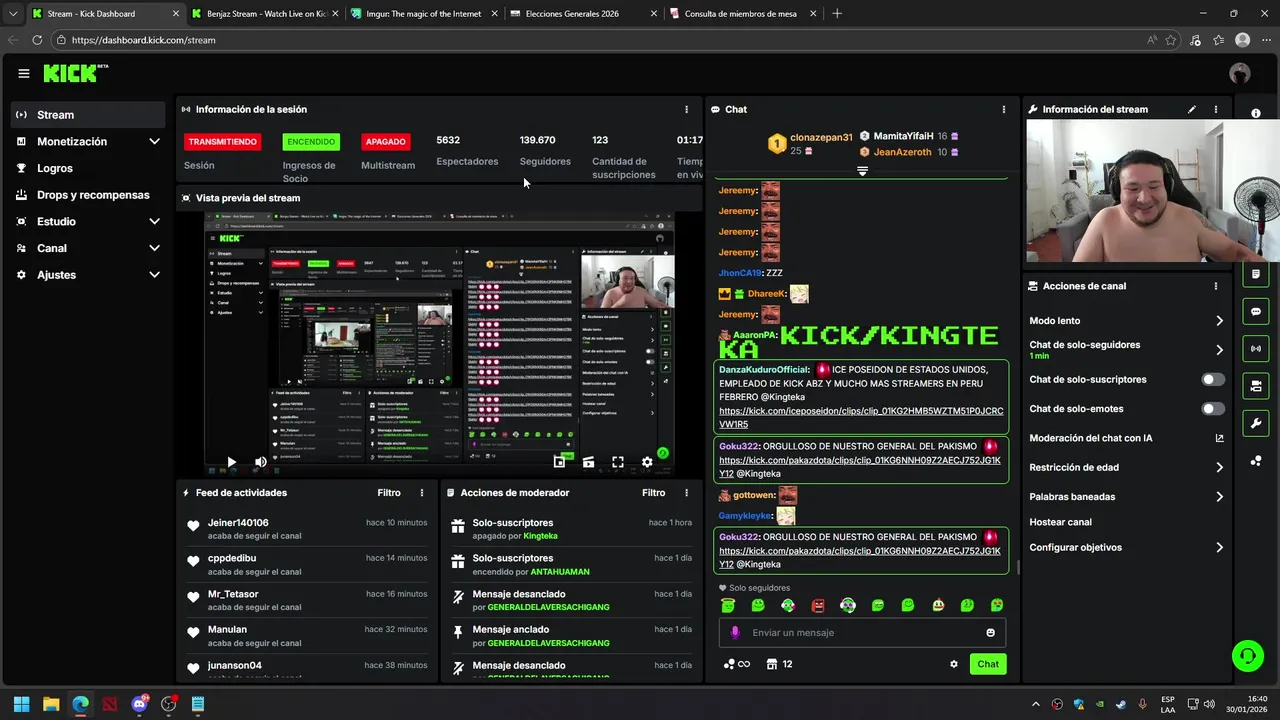Open Moderación del chat con IA external link
The height and width of the screenshot is (720, 1280).
tap(1219, 438)
